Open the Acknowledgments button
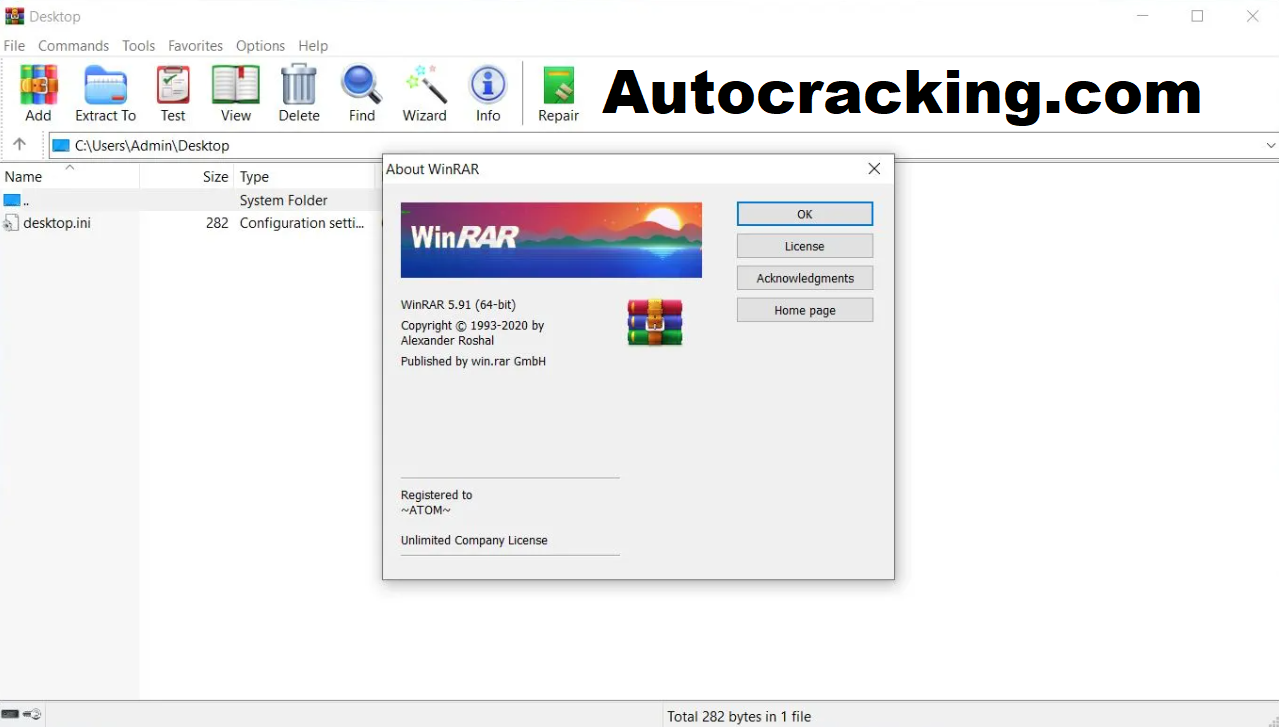This screenshot has height=727, width=1279. pos(805,278)
